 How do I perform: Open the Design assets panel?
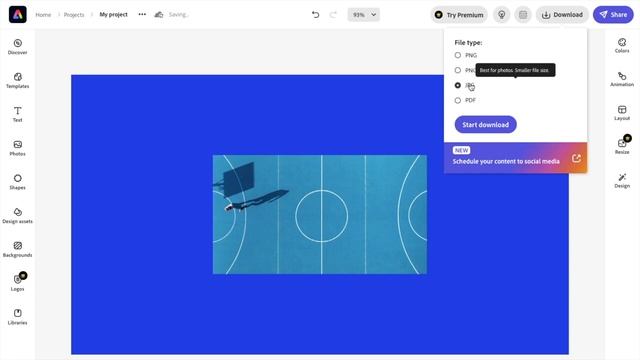tap(18, 216)
